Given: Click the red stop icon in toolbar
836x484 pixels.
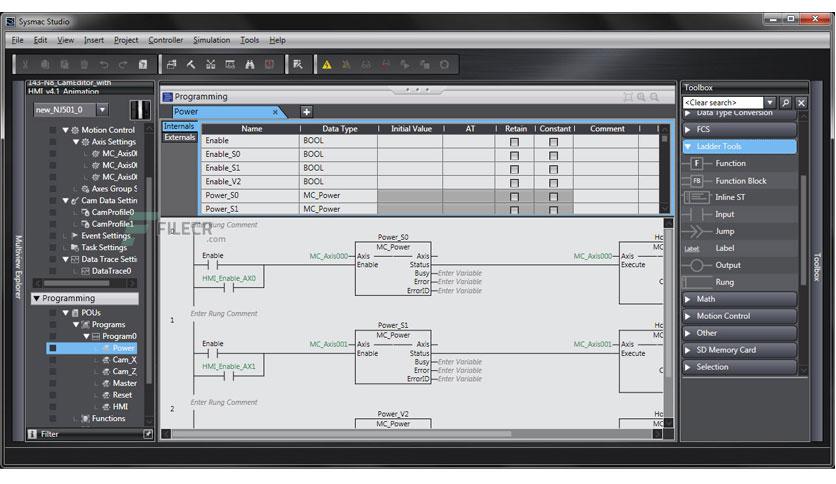Looking at the screenshot, I should [x=269, y=64].
